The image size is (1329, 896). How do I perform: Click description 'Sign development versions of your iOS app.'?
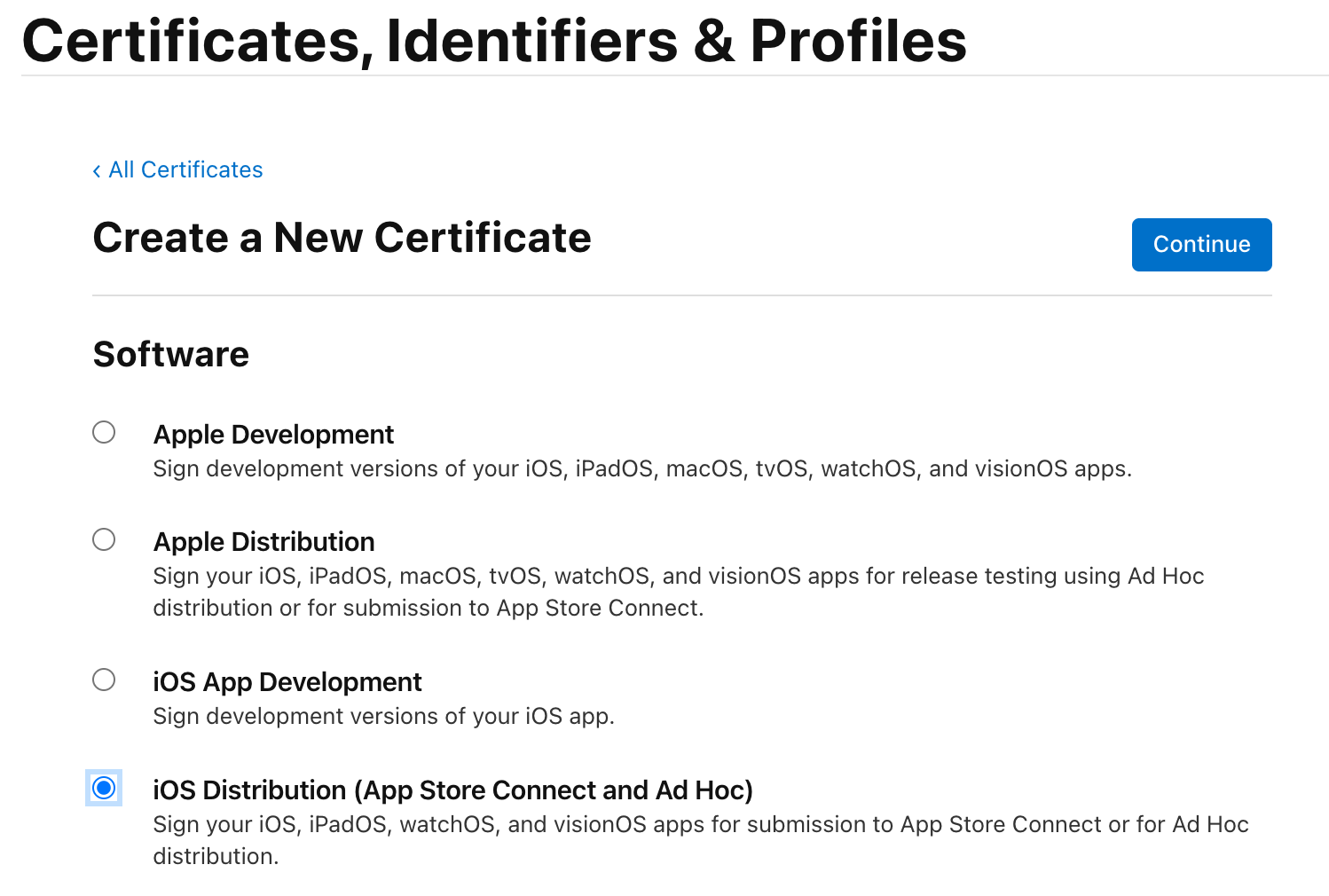click(383, 716)
